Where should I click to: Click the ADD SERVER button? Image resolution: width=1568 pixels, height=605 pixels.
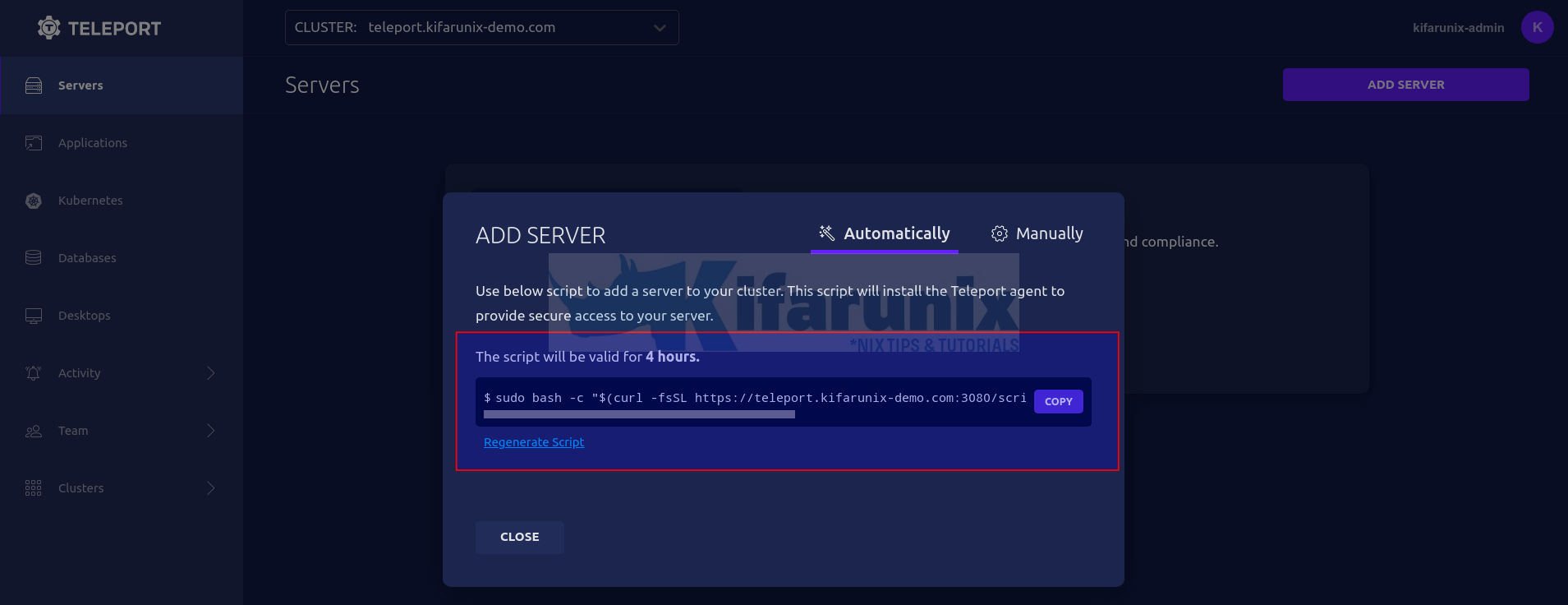pyautogui.click(x=1406, y=85)
